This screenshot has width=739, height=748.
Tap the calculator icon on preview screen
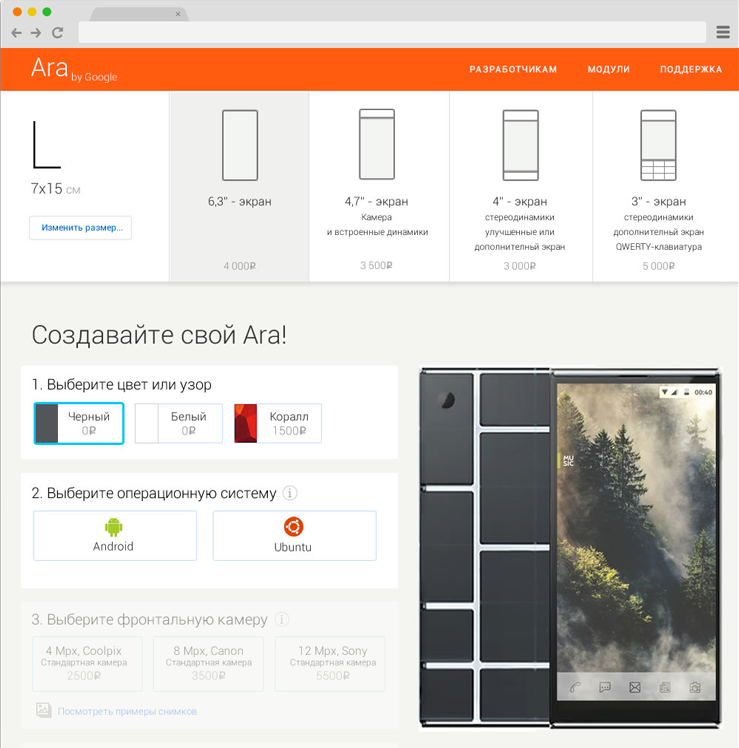coord(665,687)
